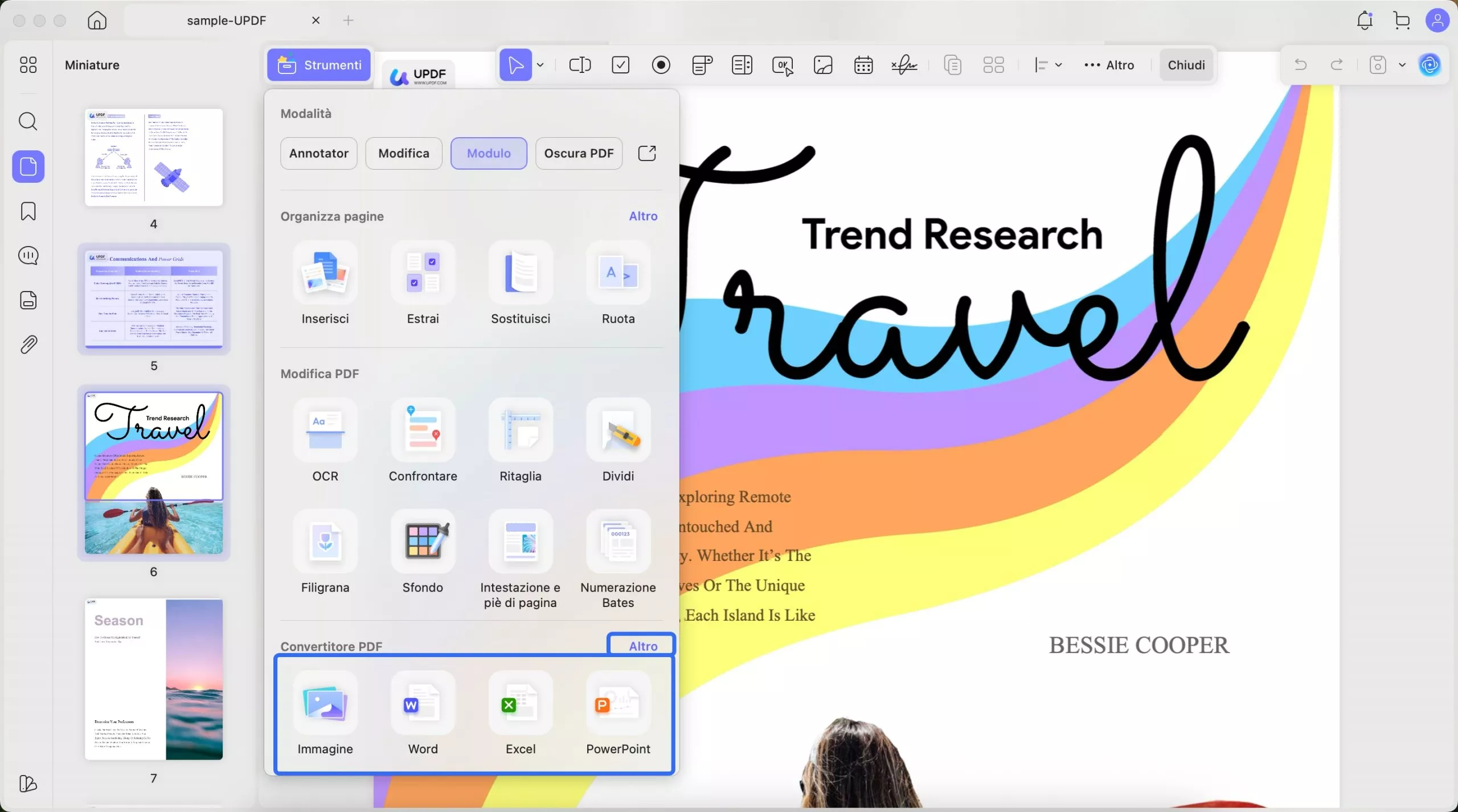Click the Numerazione Bates icon
The width and height of the screenshot is (1458, 812).
click(x=618, y=542)
